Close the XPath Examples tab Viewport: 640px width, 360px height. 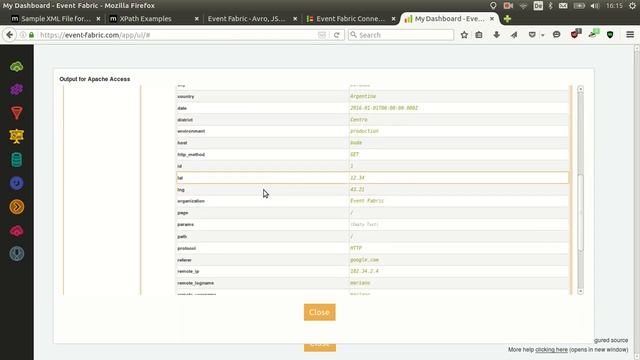pos(196,19)
